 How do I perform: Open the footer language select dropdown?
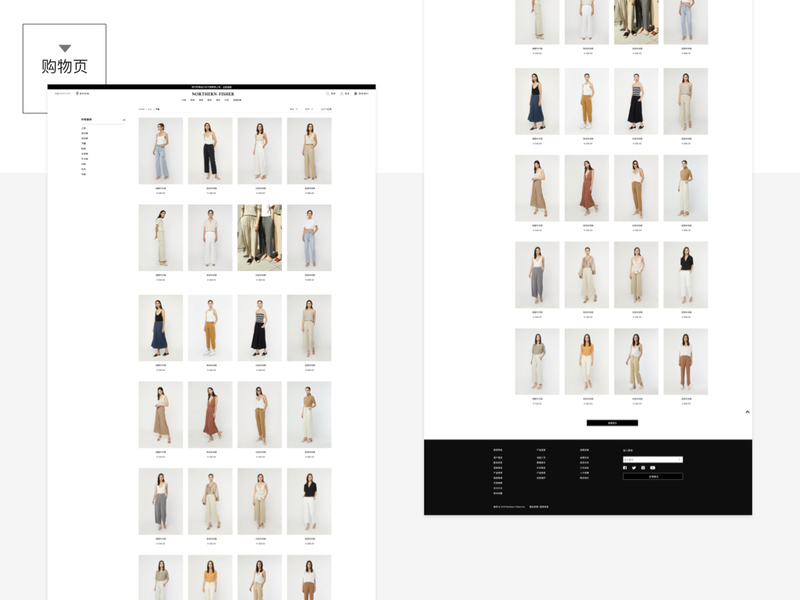653,460
